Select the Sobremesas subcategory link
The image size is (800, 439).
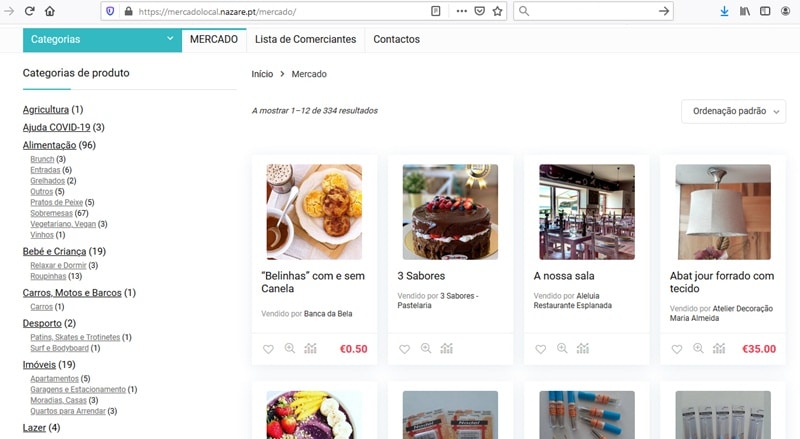coord(59,213)
